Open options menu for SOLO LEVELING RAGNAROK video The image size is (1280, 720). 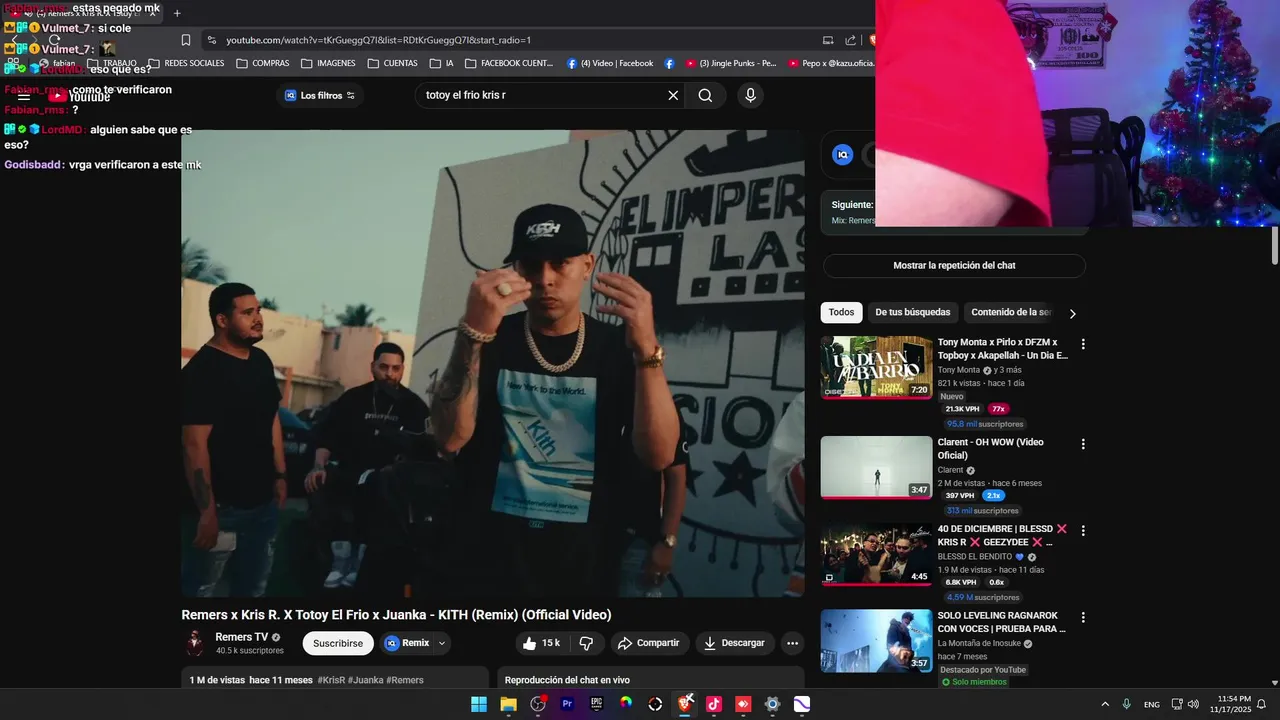point(1082,618)
